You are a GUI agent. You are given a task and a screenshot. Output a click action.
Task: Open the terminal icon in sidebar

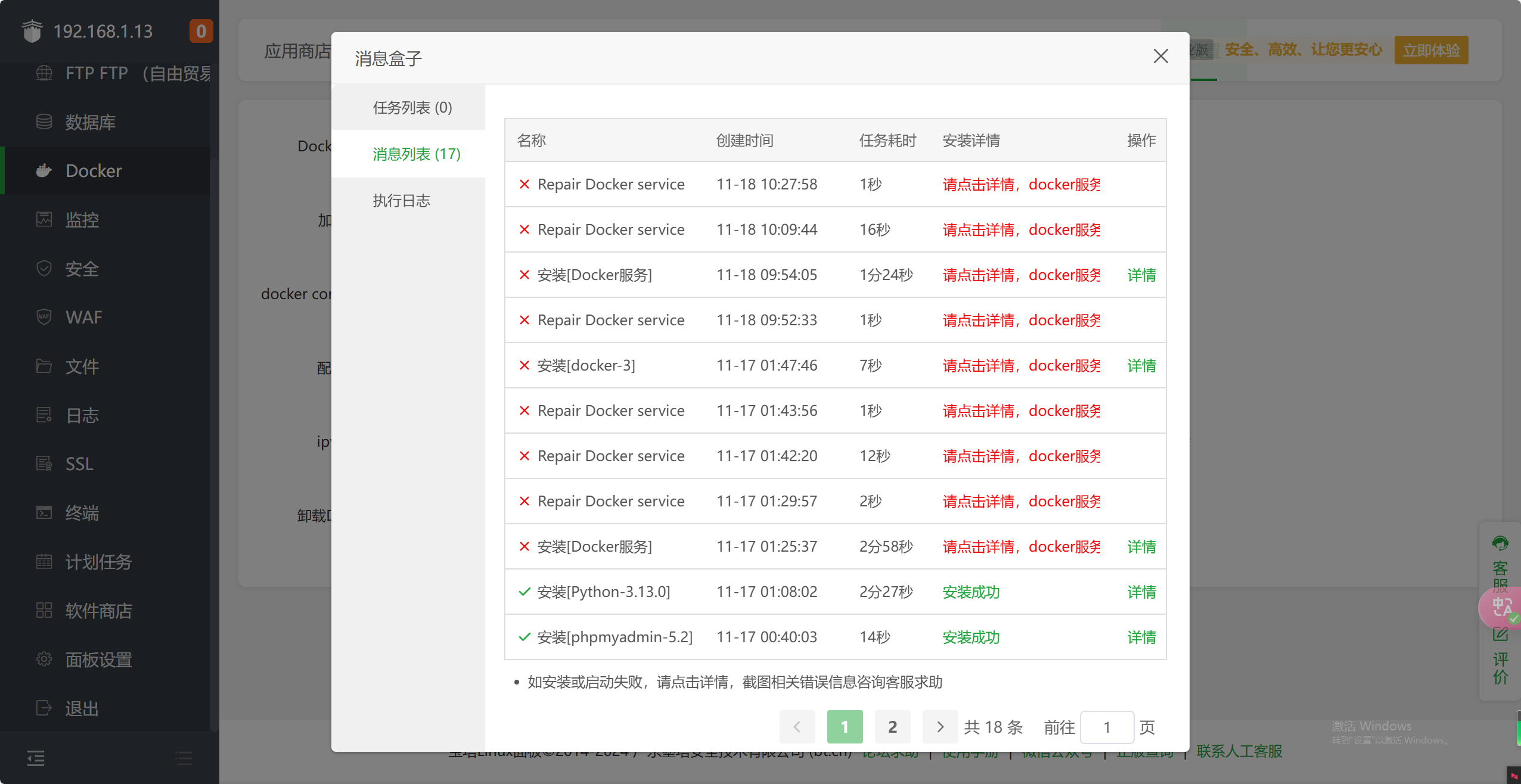(x=44, y=512)
